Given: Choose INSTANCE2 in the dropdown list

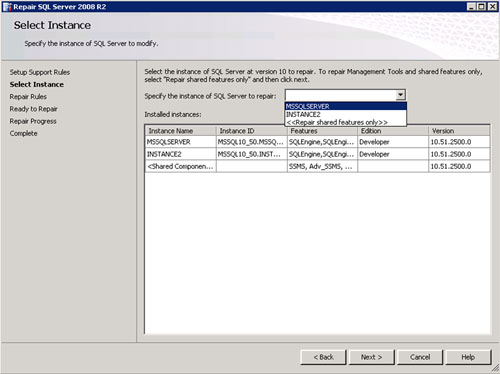Looking at the screenshot, I should [x=346, y=114].
